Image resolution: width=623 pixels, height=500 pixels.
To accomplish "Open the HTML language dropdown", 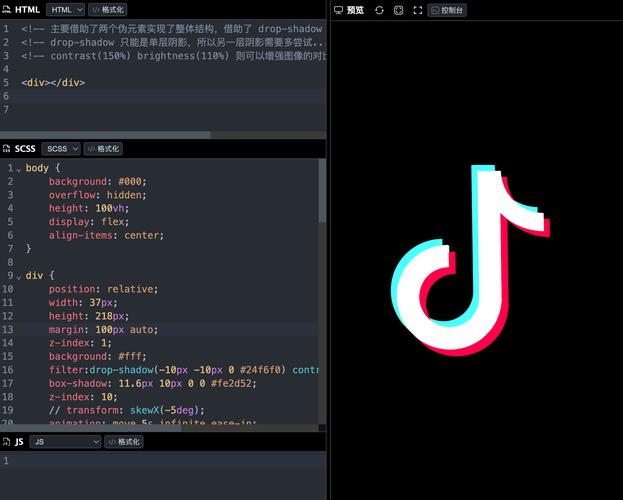I will point(65,9).
